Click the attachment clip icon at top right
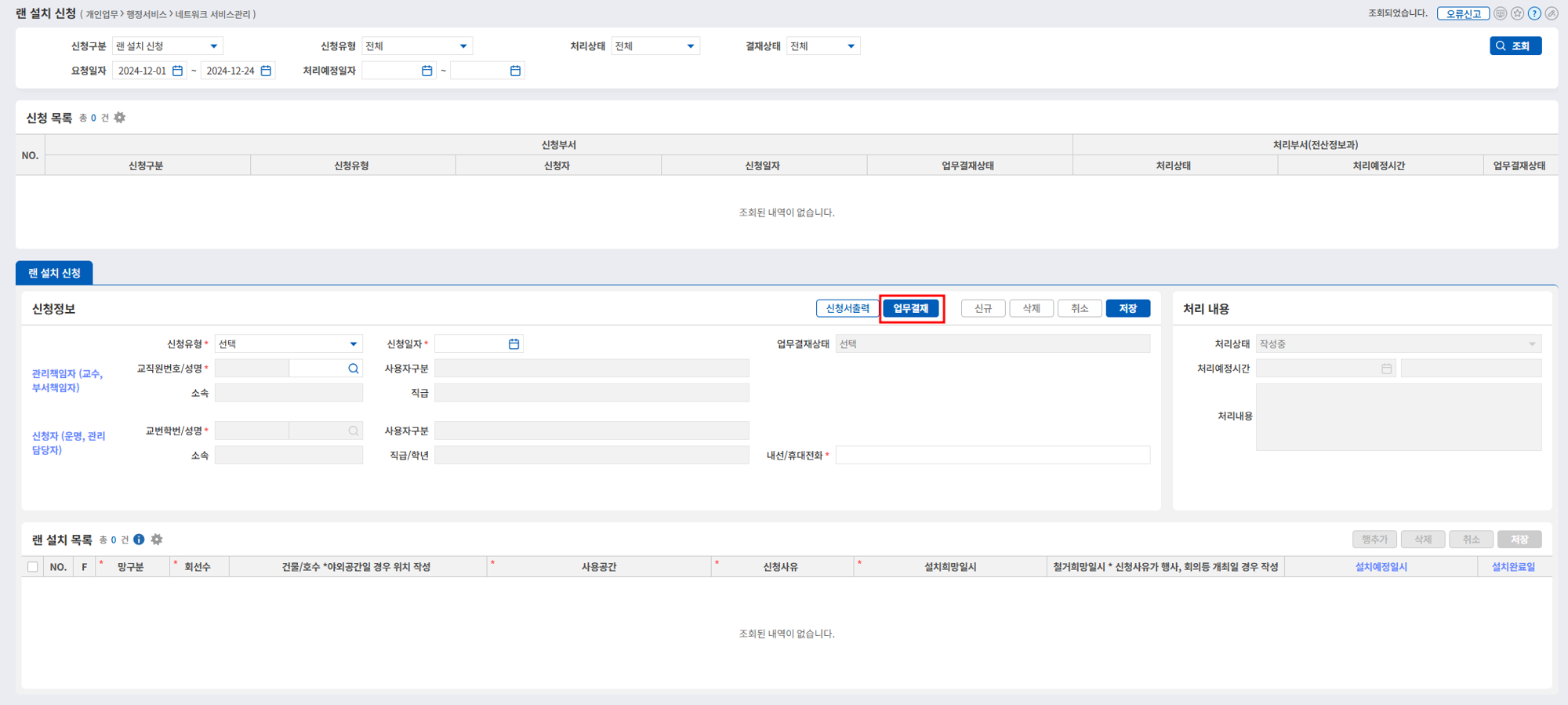Image resolution: width=1568 pixels, height=705 pixels. point(1551,13)
